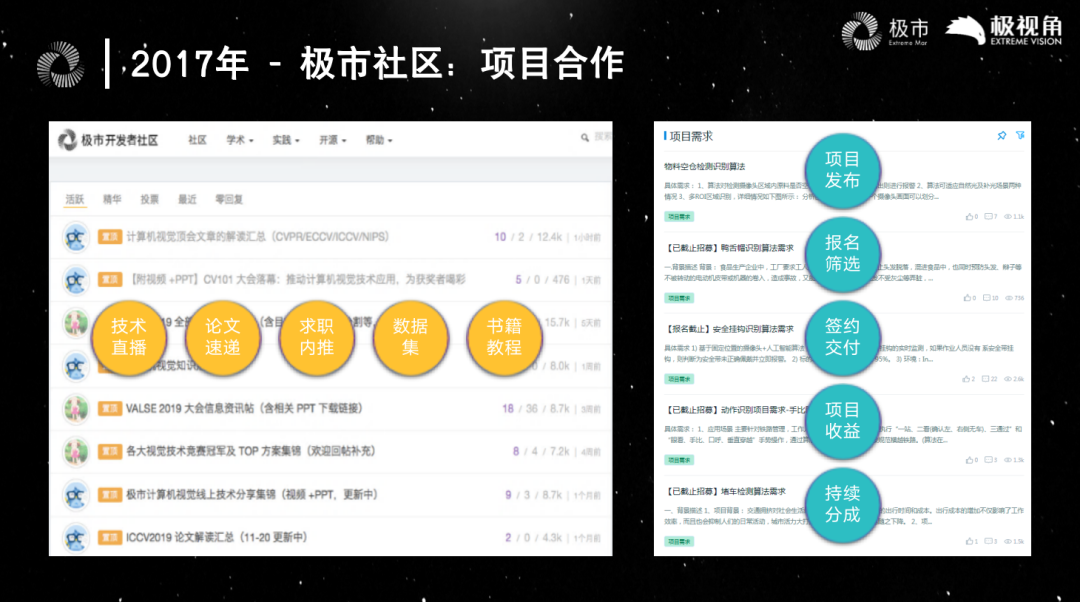This screenshot has height=602, width=1080.
Task: Click author avatar of VALSE 2019 post
Action: tap(76, 409)
